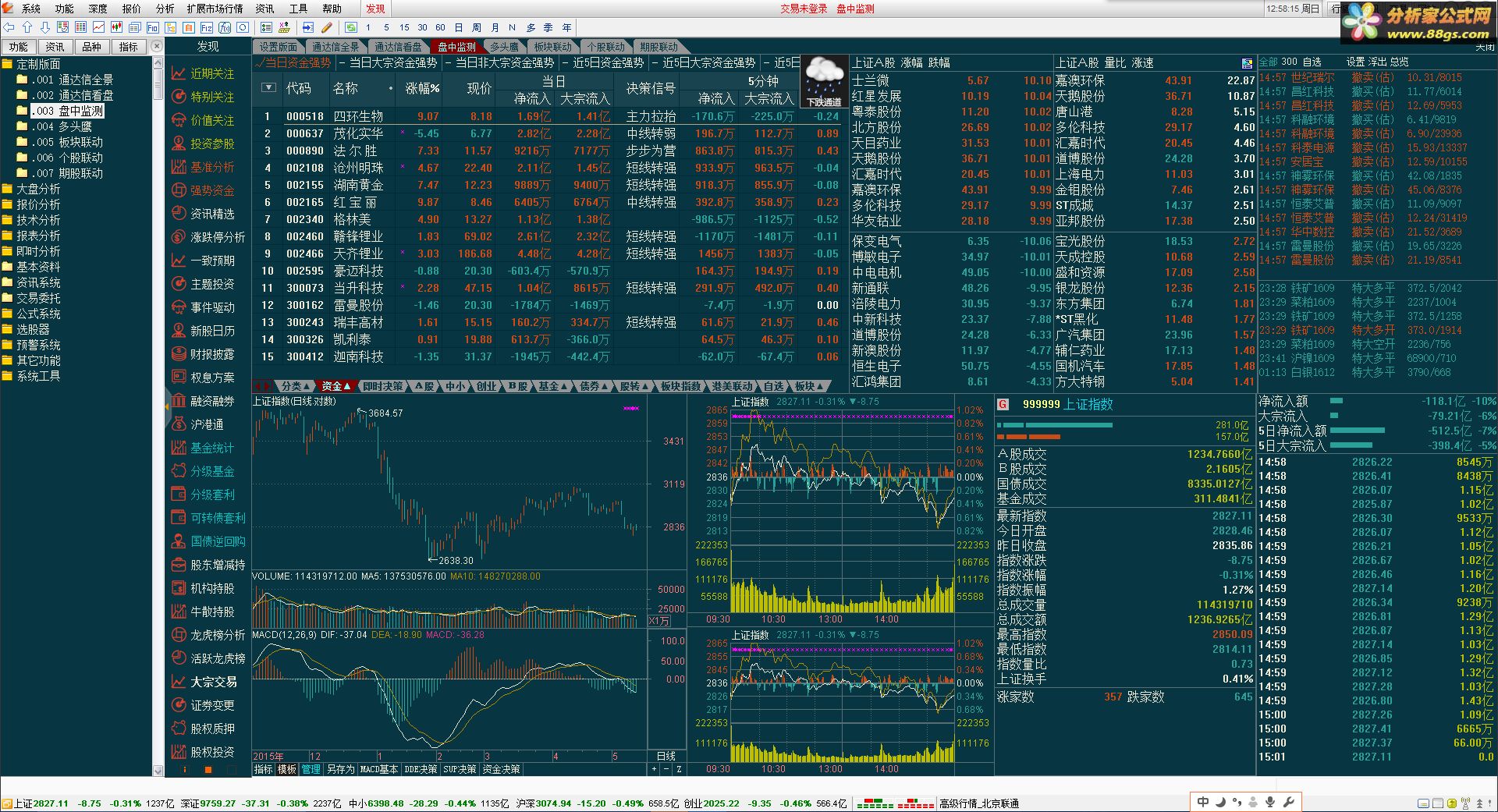Click the 管理 button below chart
1498x812 pixels.
(x=311, y=769)
